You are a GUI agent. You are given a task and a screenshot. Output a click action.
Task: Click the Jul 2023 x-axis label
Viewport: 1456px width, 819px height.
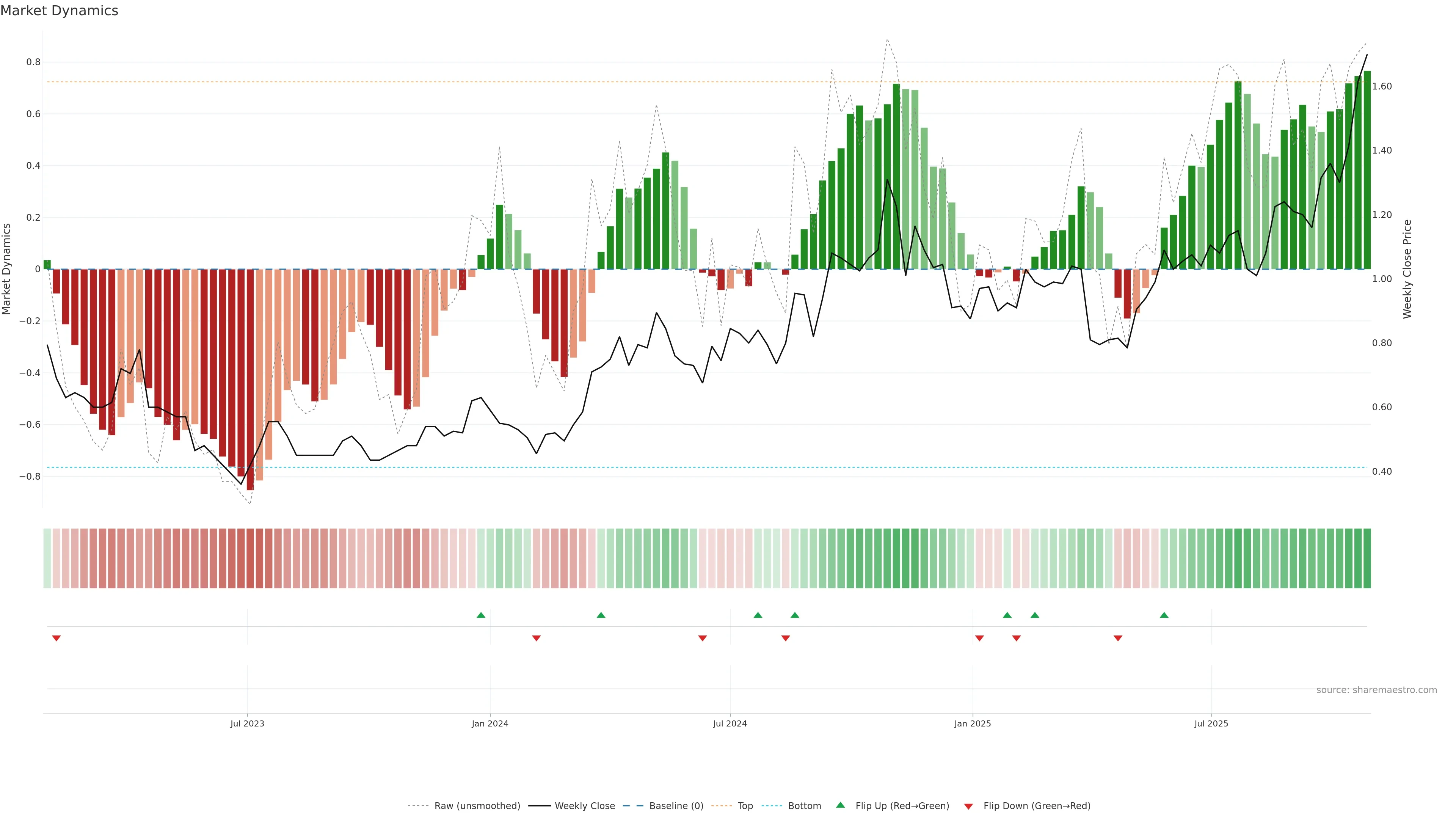[x=247, y=723]
